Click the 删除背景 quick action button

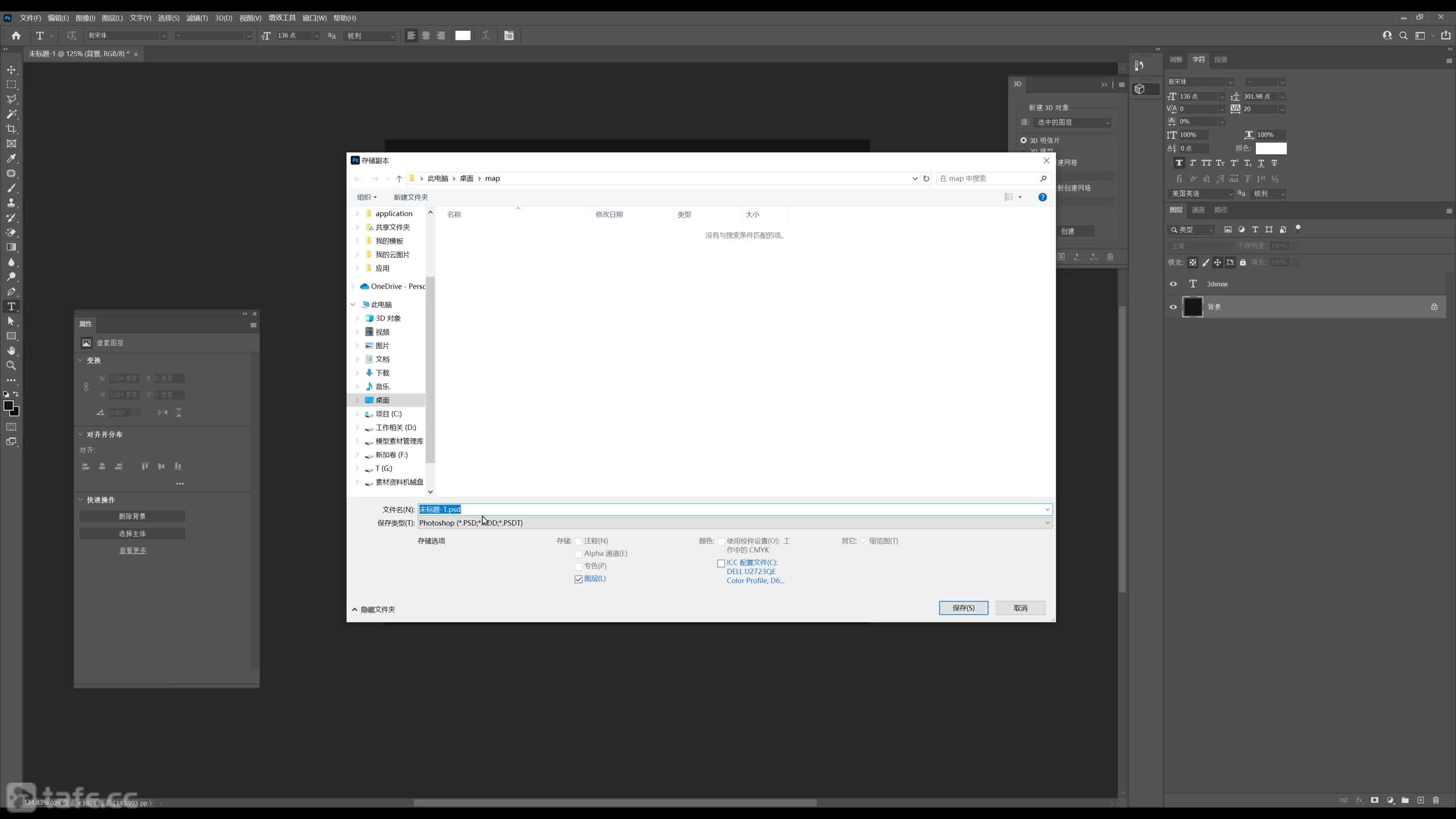(133, 516)
